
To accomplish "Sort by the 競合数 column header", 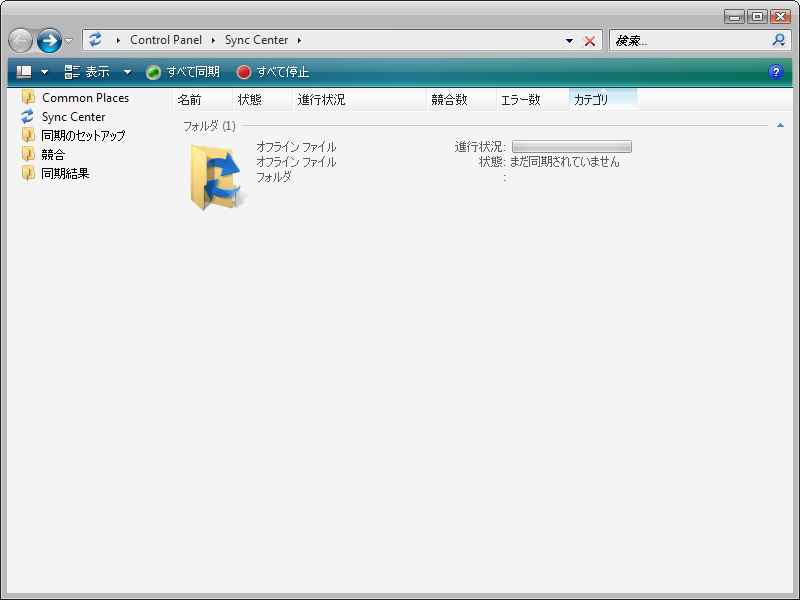I will 462,100.
